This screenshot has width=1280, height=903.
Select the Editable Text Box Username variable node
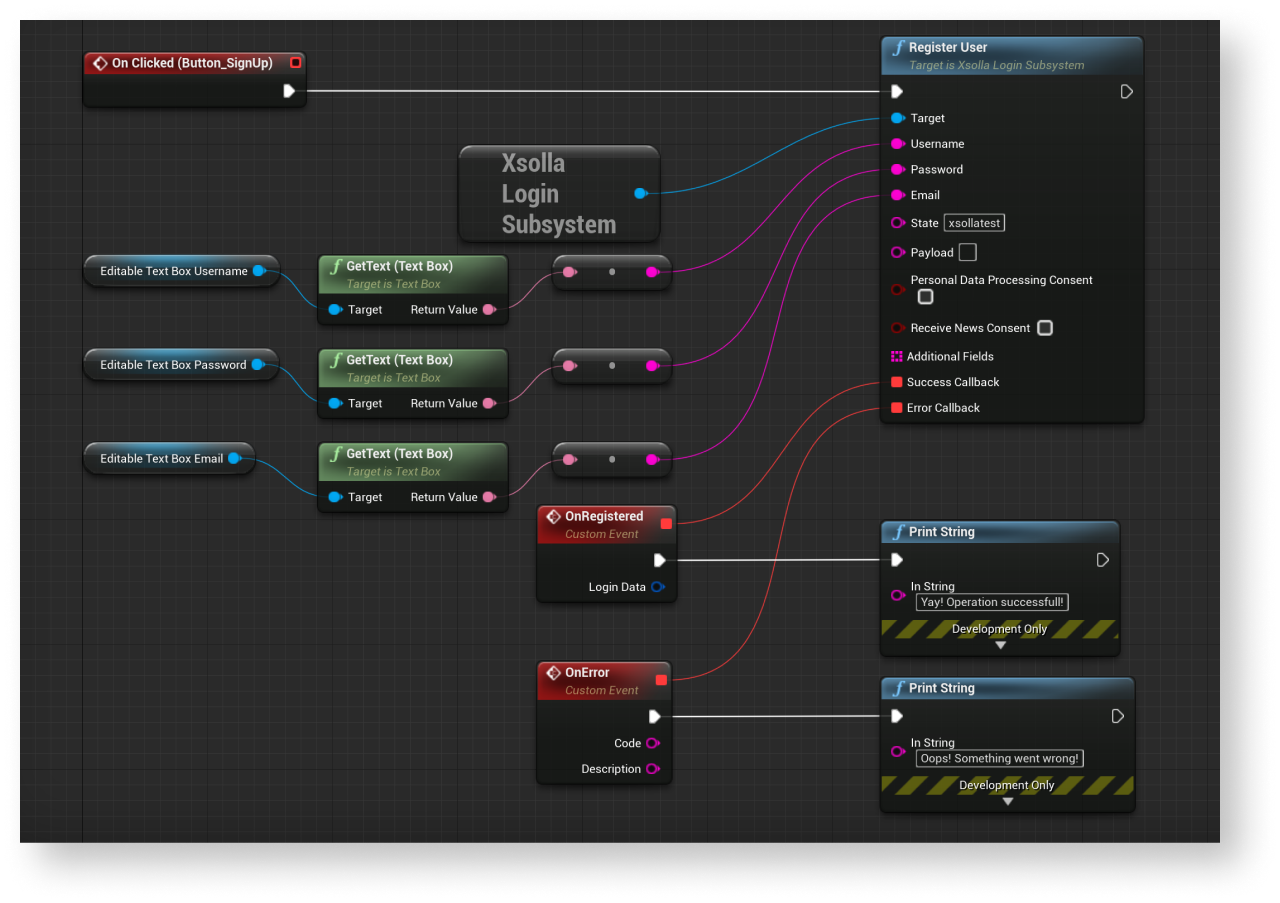click(x=173, y=271)
